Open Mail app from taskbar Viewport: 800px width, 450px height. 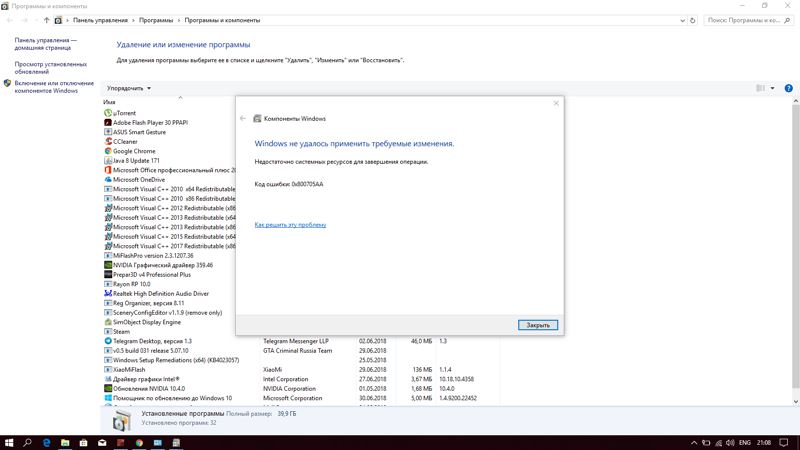pos(102,442)
